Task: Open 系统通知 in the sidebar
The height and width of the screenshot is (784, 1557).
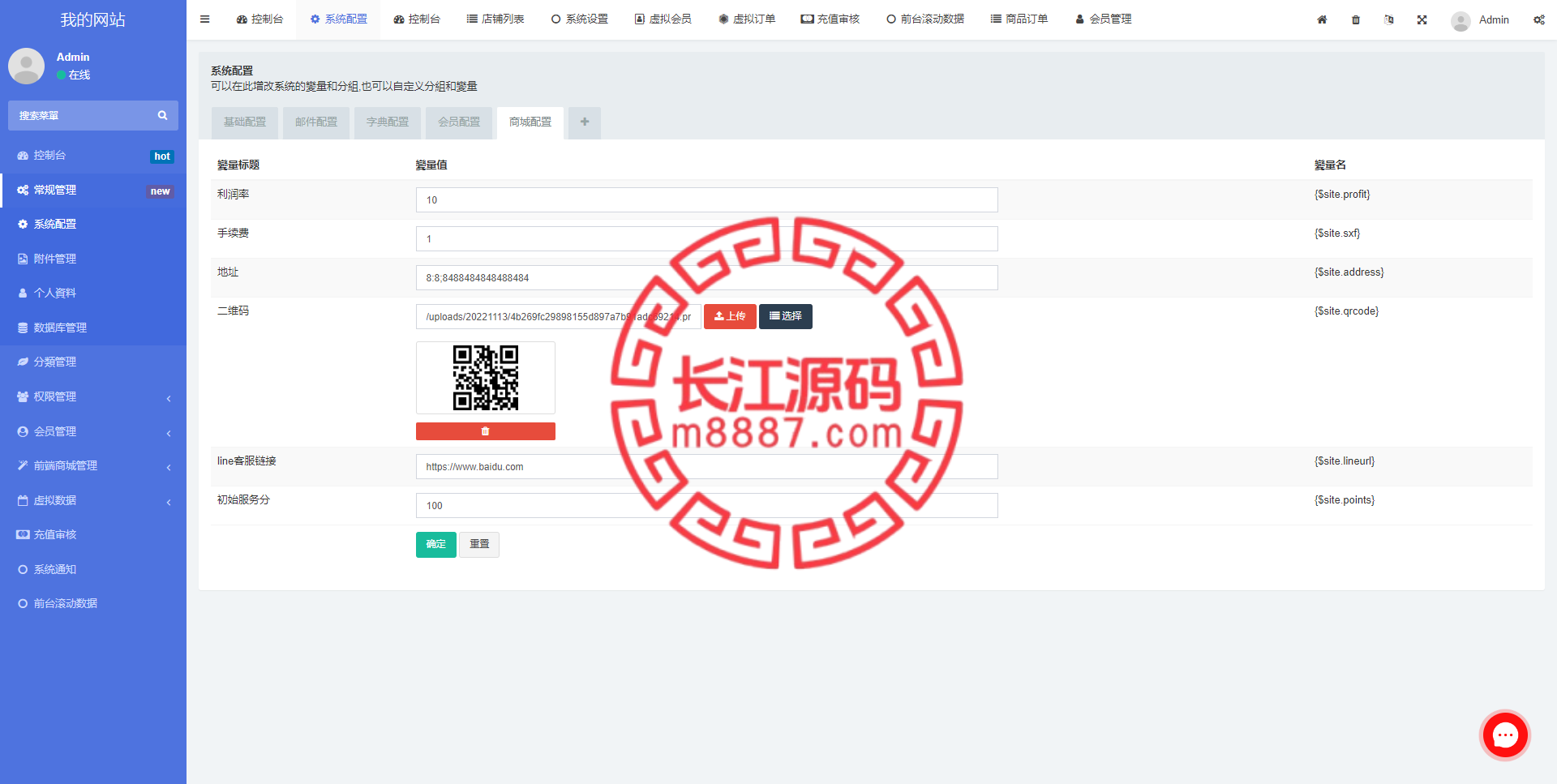Action: pyautogui.click(x=93, y=569)
